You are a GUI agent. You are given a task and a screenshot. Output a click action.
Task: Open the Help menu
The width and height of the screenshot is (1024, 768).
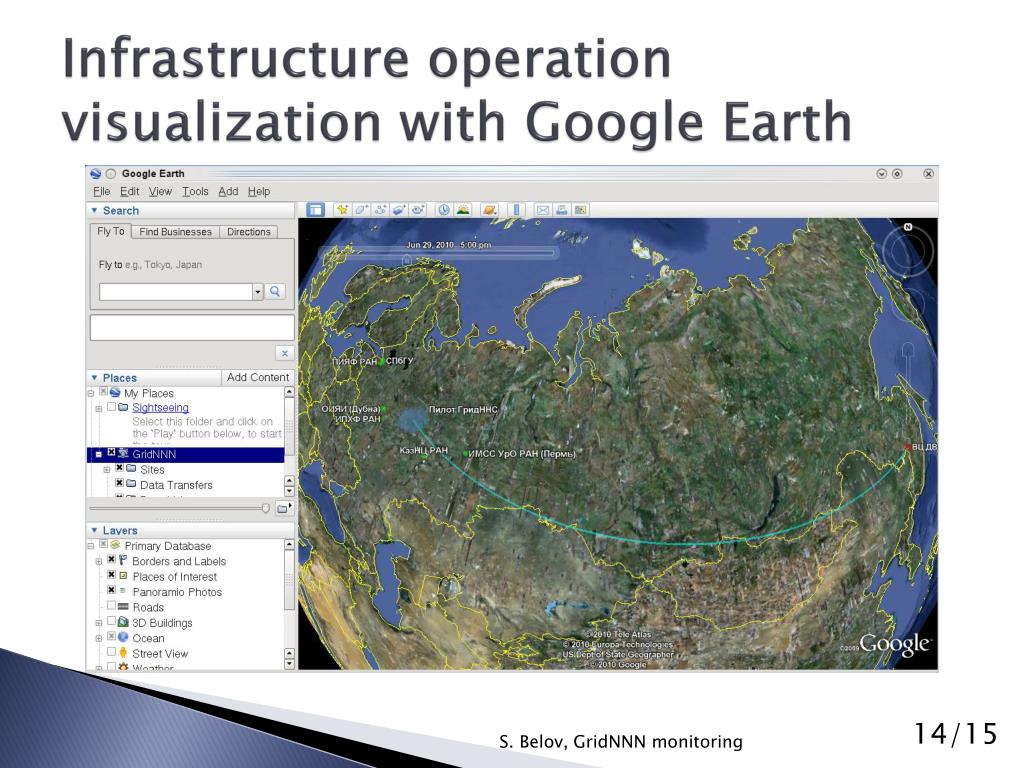coord(259,191)
